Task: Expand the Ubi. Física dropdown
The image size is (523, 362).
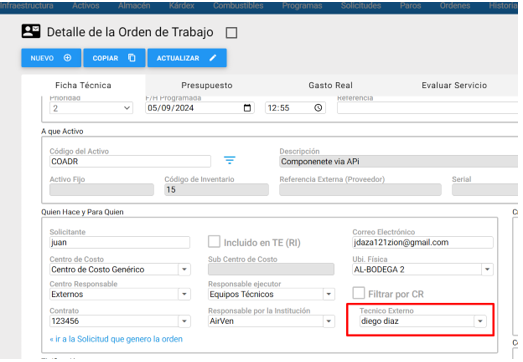Action: (487, 269)
